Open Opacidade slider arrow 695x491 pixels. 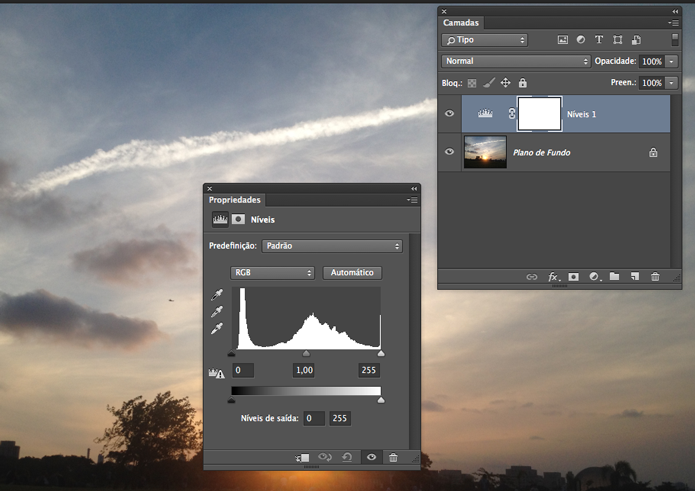(x=672, y=61)
